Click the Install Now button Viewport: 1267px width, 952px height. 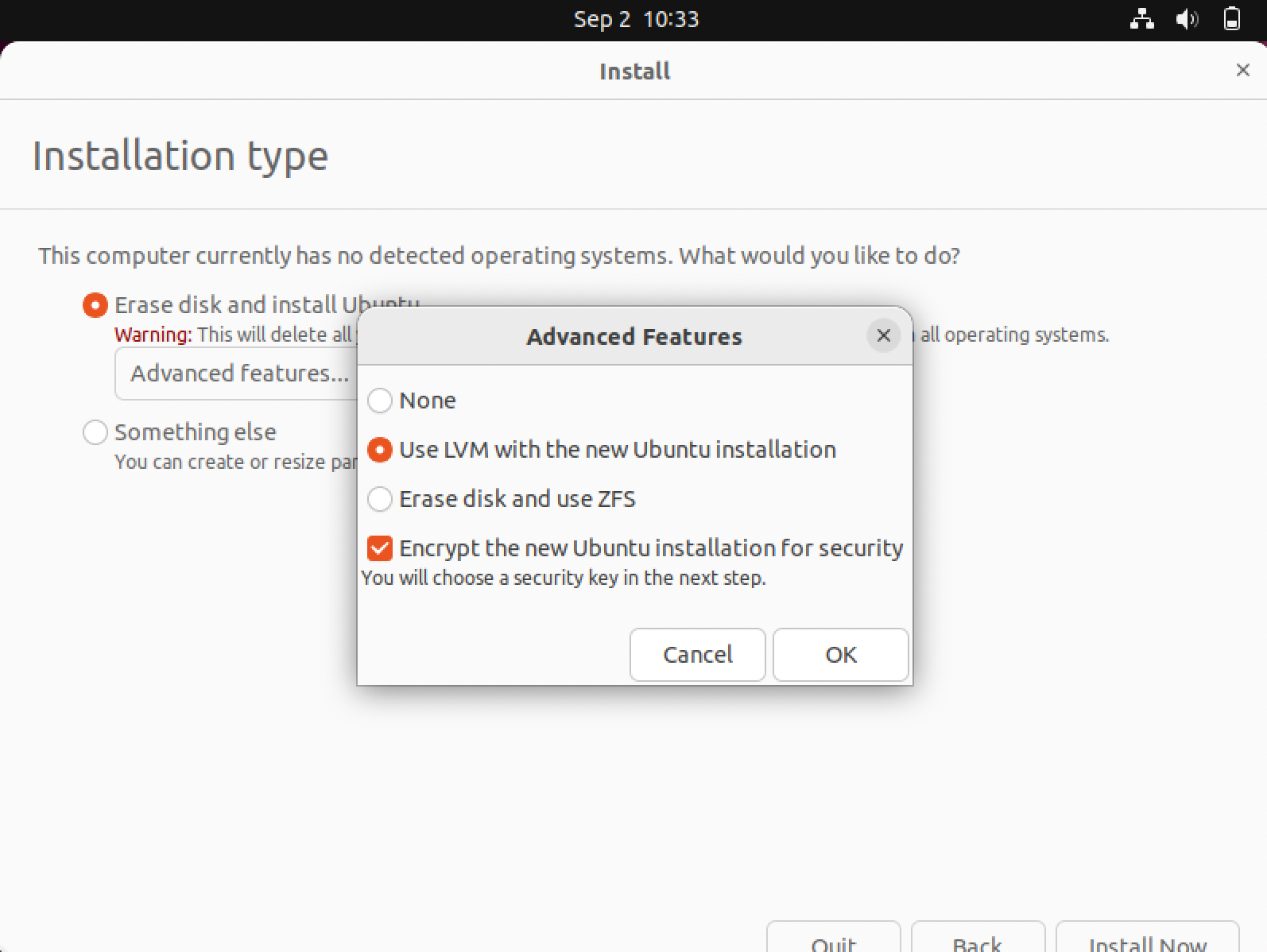coord(1148,938)
